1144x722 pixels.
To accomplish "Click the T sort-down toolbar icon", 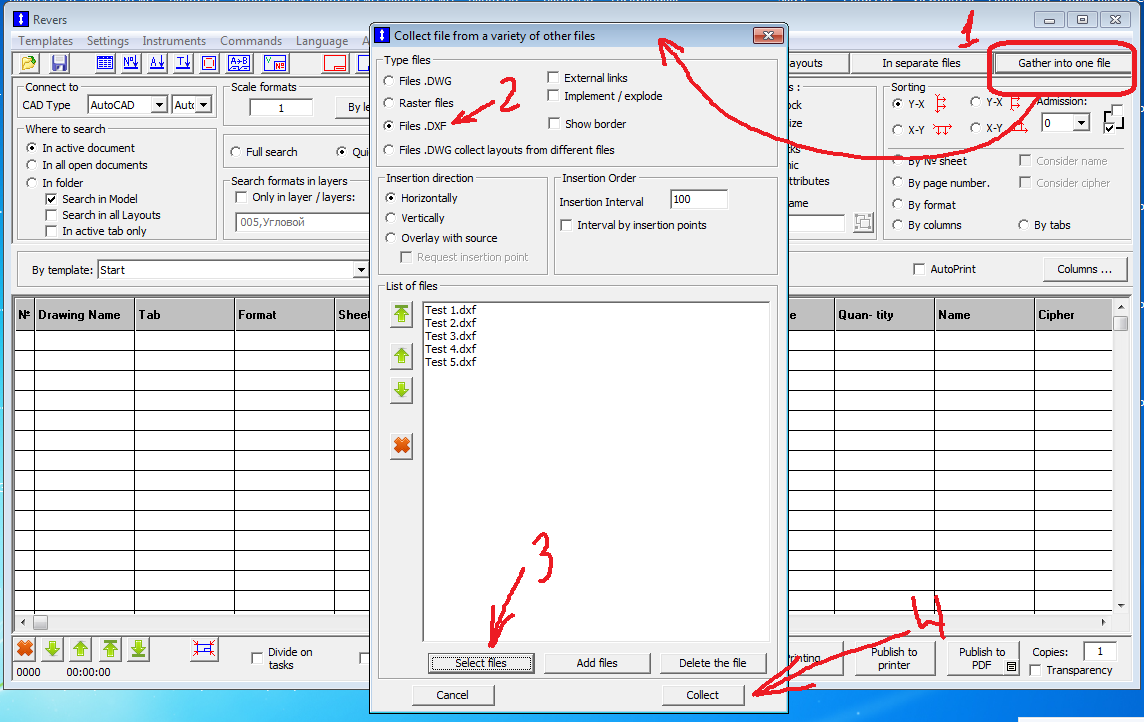I will [184, 63].
